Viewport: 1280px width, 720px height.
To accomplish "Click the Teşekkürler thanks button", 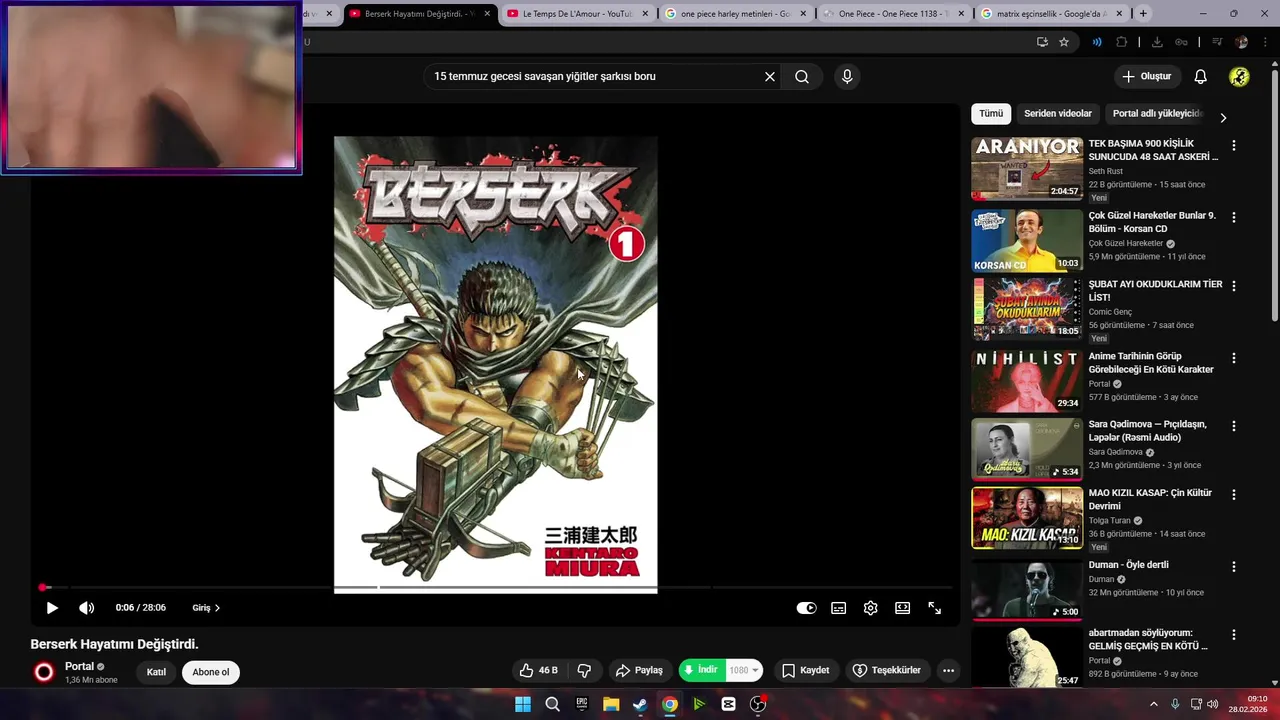I will [x=886, y=670].
